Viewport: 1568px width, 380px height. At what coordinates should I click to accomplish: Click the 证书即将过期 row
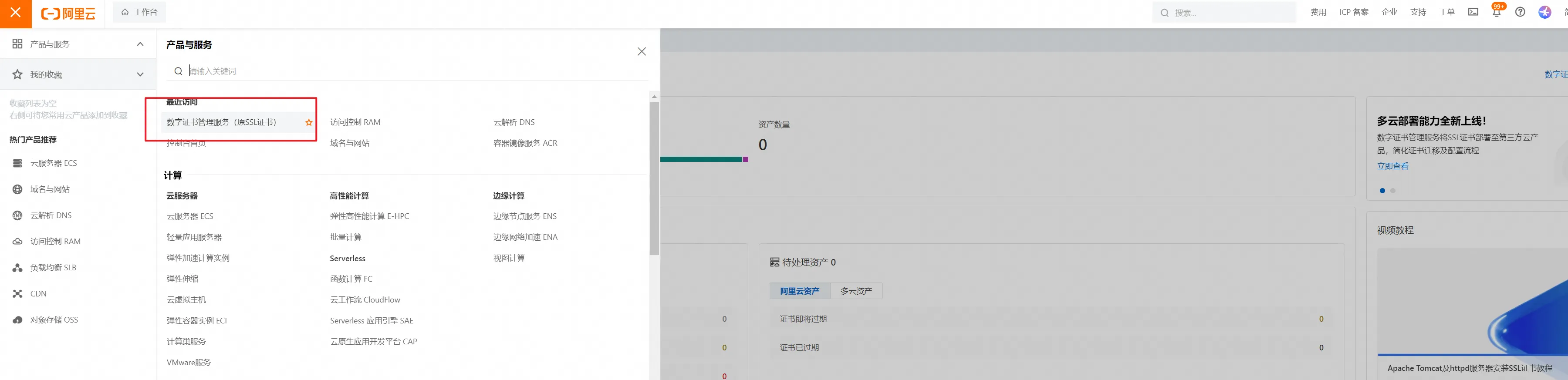point(1051,319)
